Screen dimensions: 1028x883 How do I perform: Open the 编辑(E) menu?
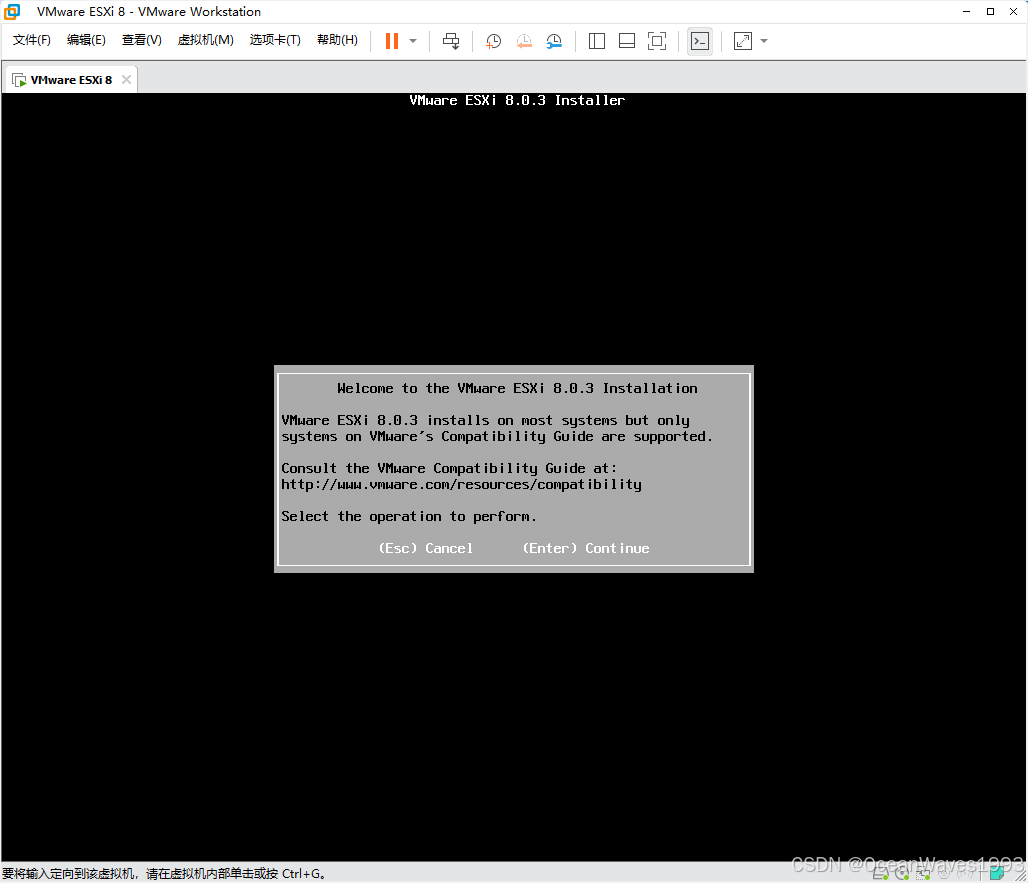tap(87, 40)
